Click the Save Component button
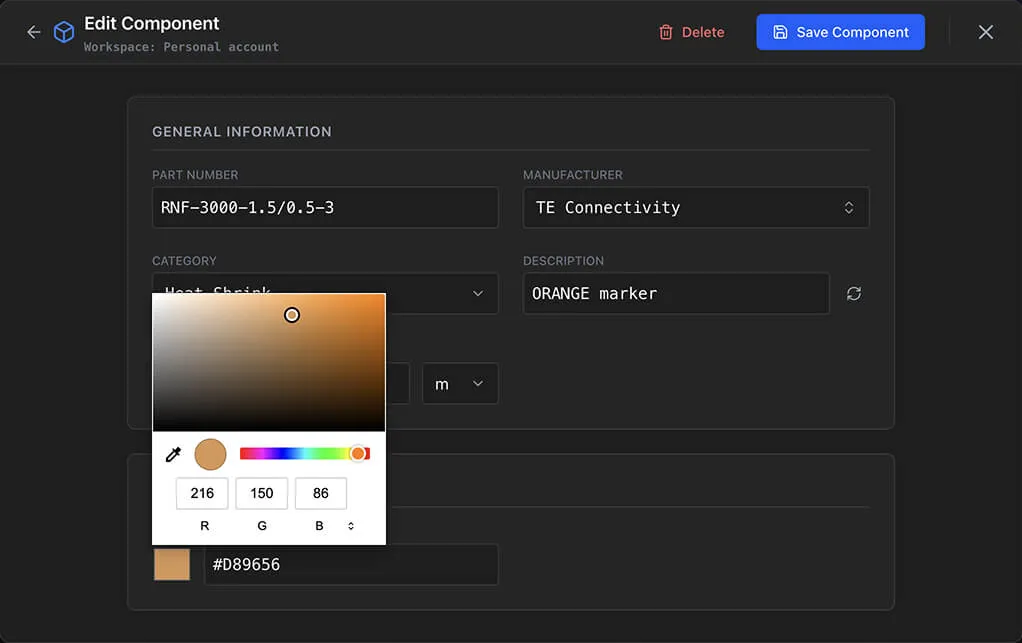 [841, 31]
